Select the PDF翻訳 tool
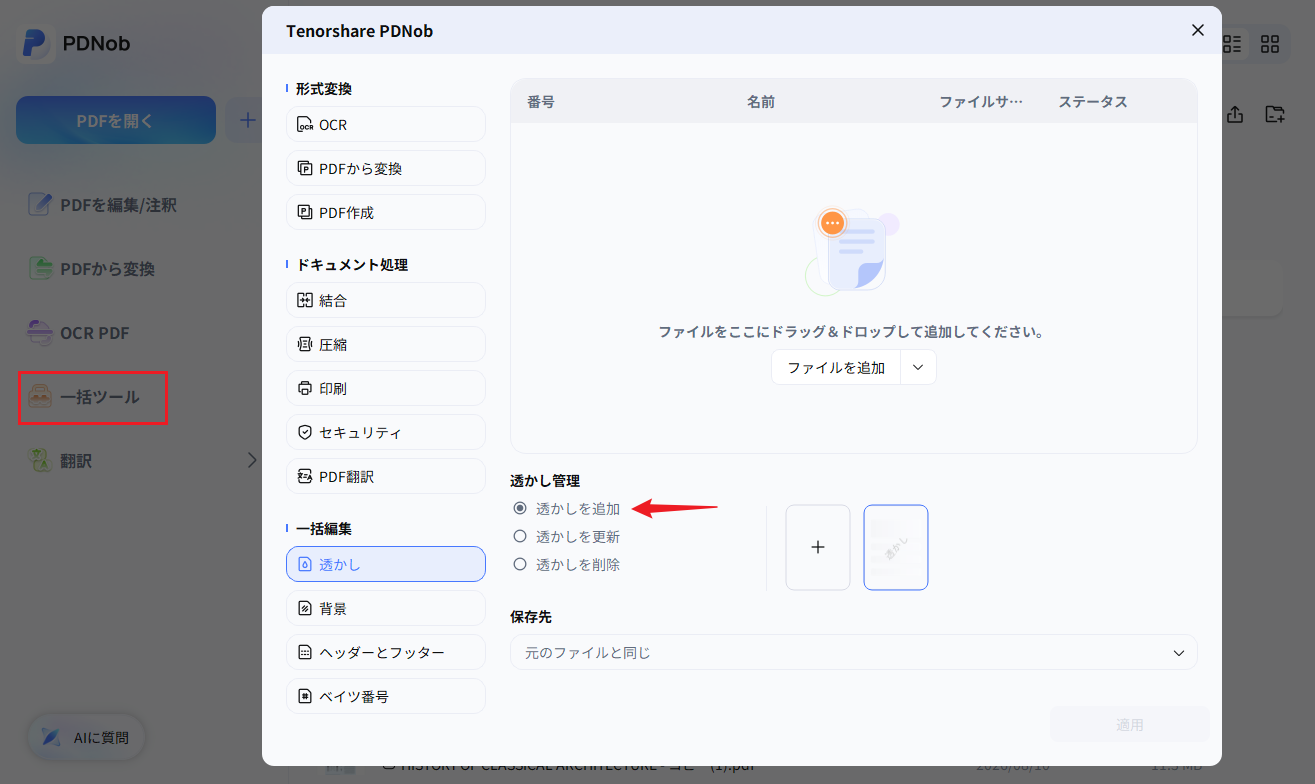 coord(386,476)
